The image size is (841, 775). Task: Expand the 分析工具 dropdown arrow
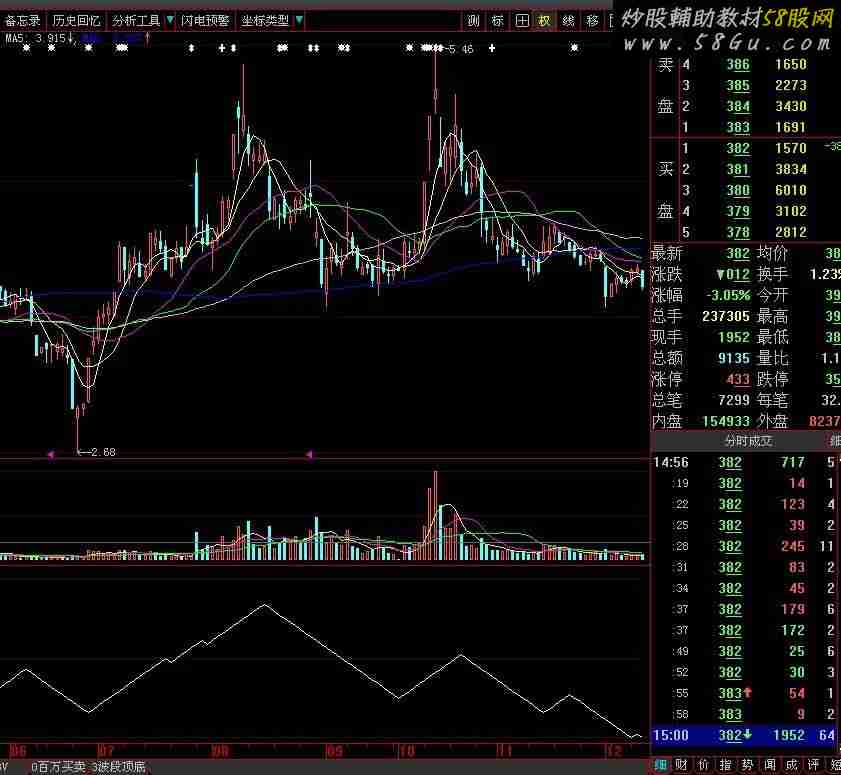169,20
